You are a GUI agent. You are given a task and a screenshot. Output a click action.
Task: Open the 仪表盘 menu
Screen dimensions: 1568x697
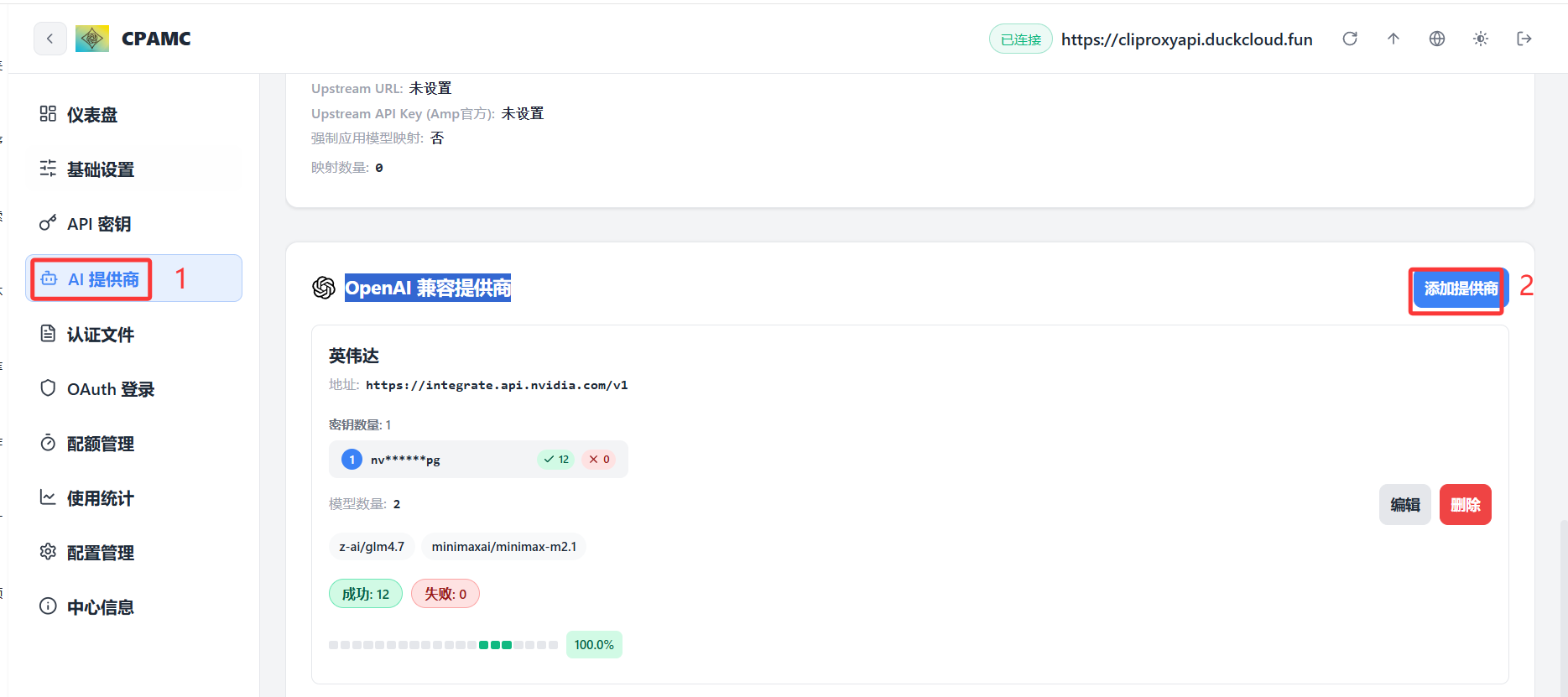pos(134,115)
